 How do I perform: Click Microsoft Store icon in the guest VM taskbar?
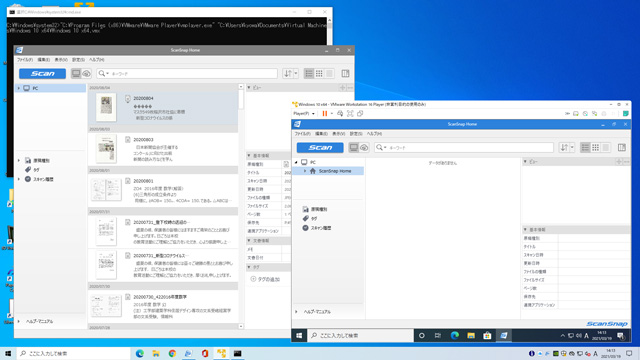point(487,336)
